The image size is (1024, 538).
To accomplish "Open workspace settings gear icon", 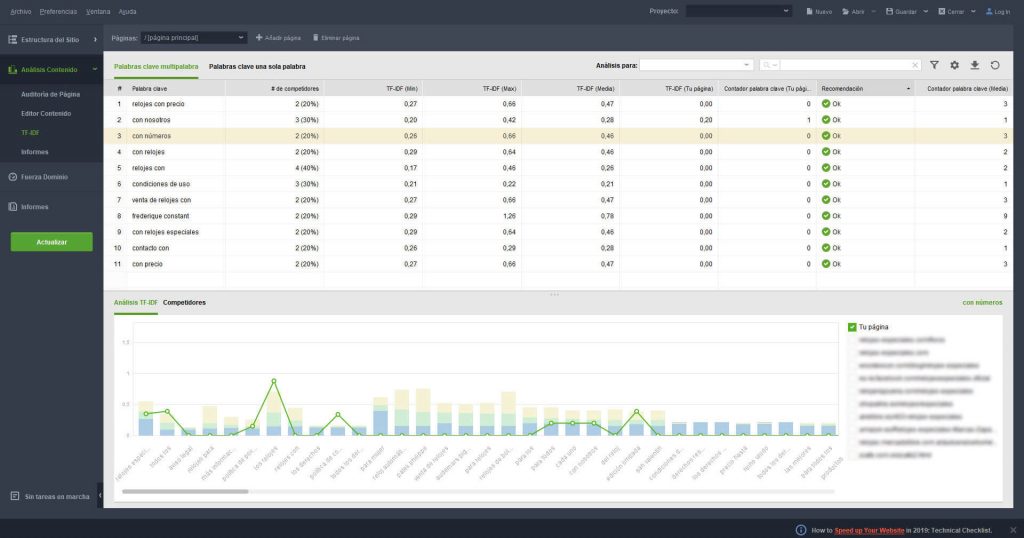I will 955,65.
